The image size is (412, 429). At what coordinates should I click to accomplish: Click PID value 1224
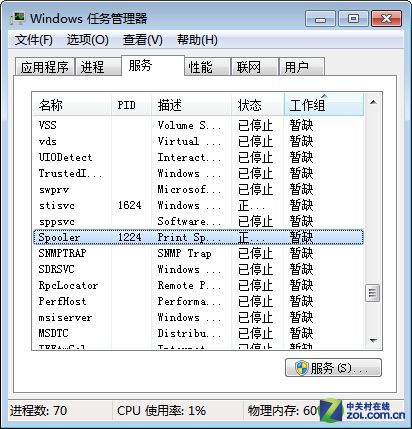[x=130, y=237]
